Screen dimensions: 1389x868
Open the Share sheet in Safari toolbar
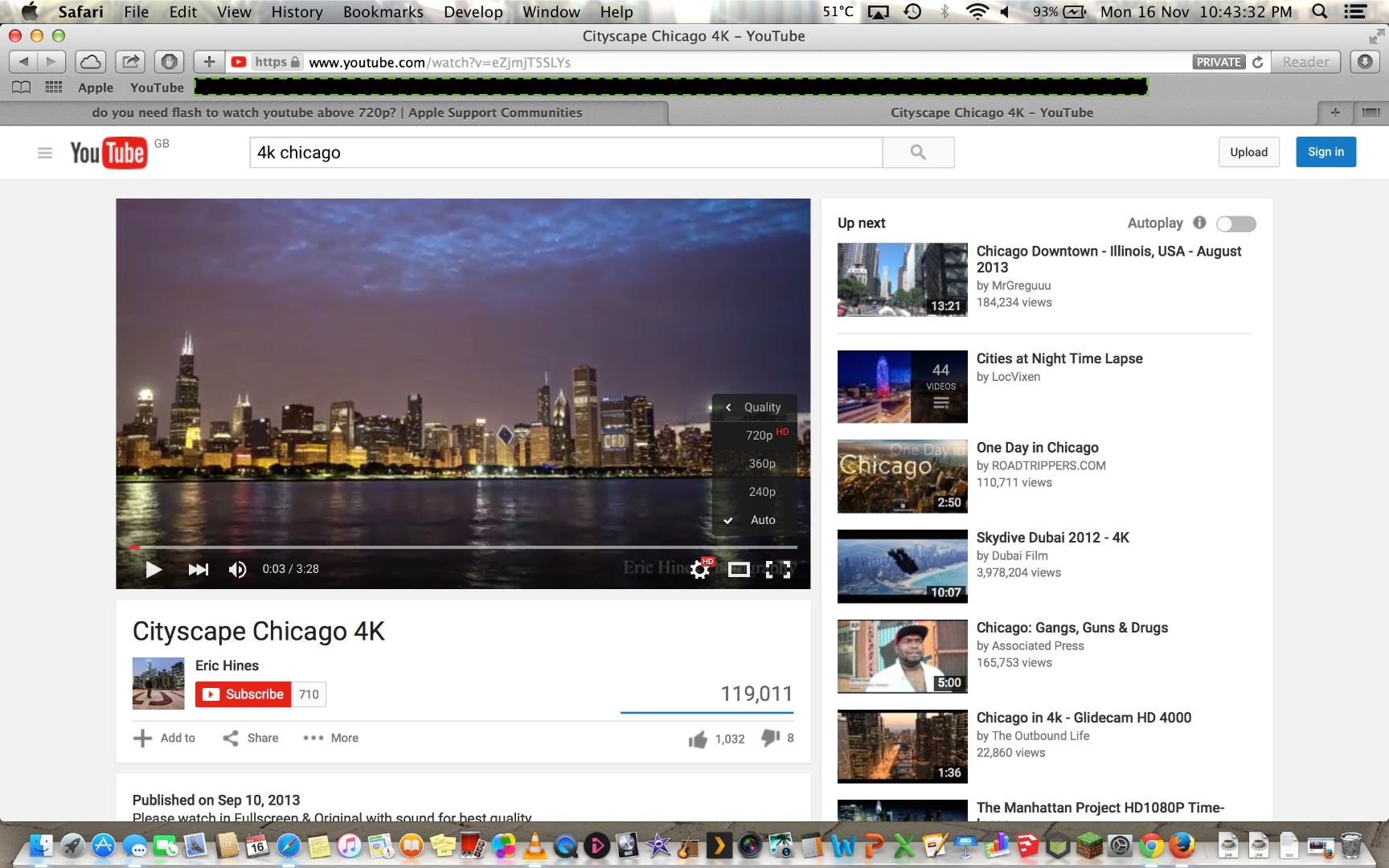130,62
